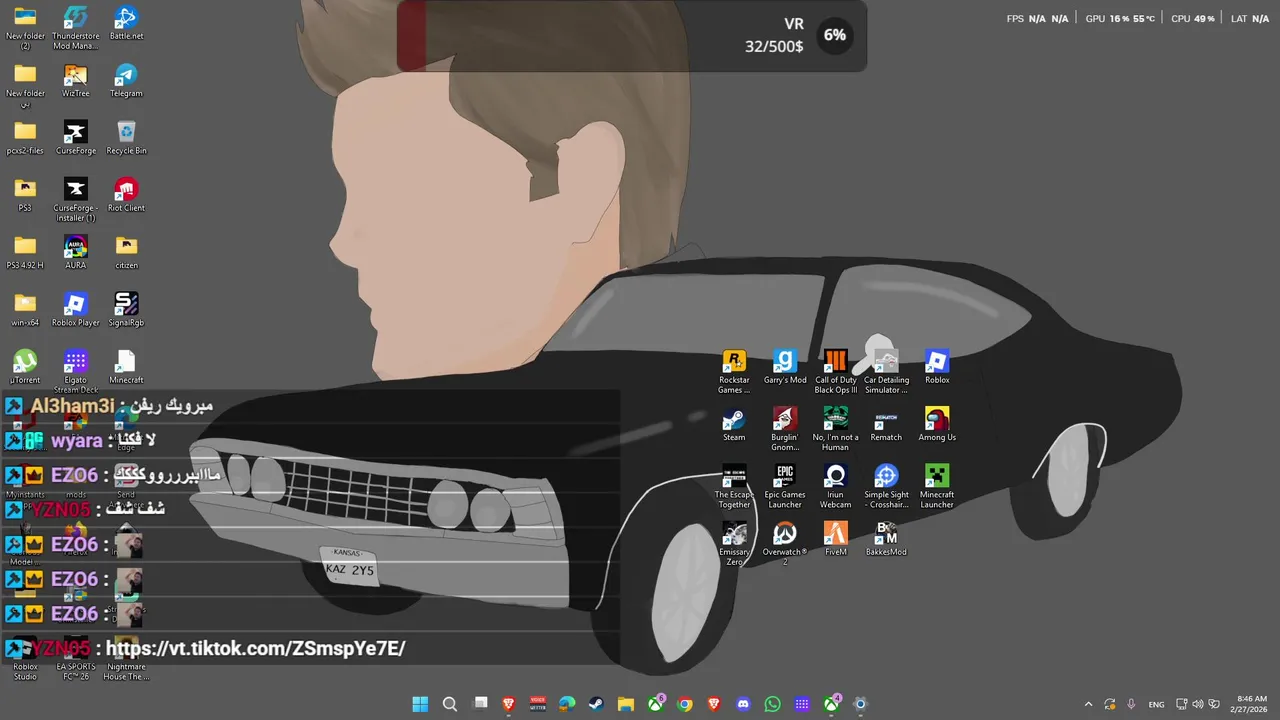Image resolution: width=1280 pixels, height=720 pixels.
Task: Launch Rematch desktop shortcut
Action: [x=886, y=423]
